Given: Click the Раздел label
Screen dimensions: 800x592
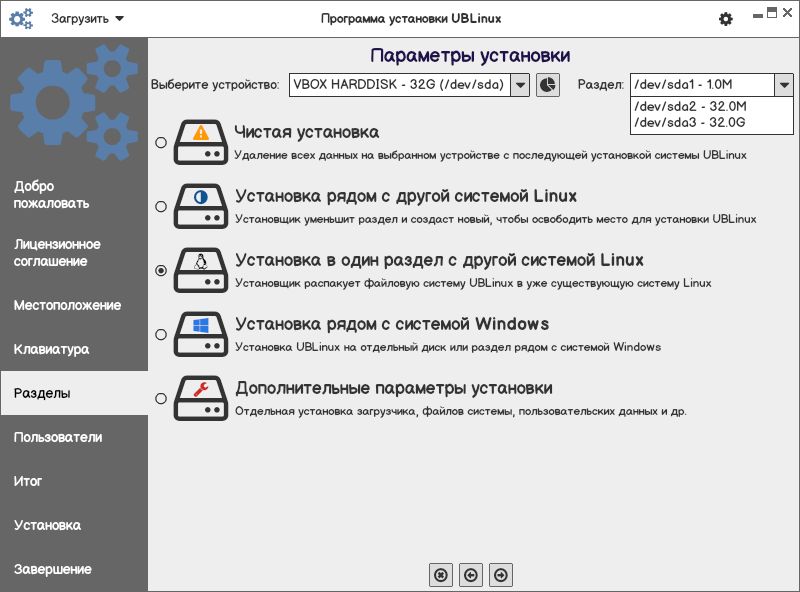Looking at the screenshot, I should click(x=601, y=85).
